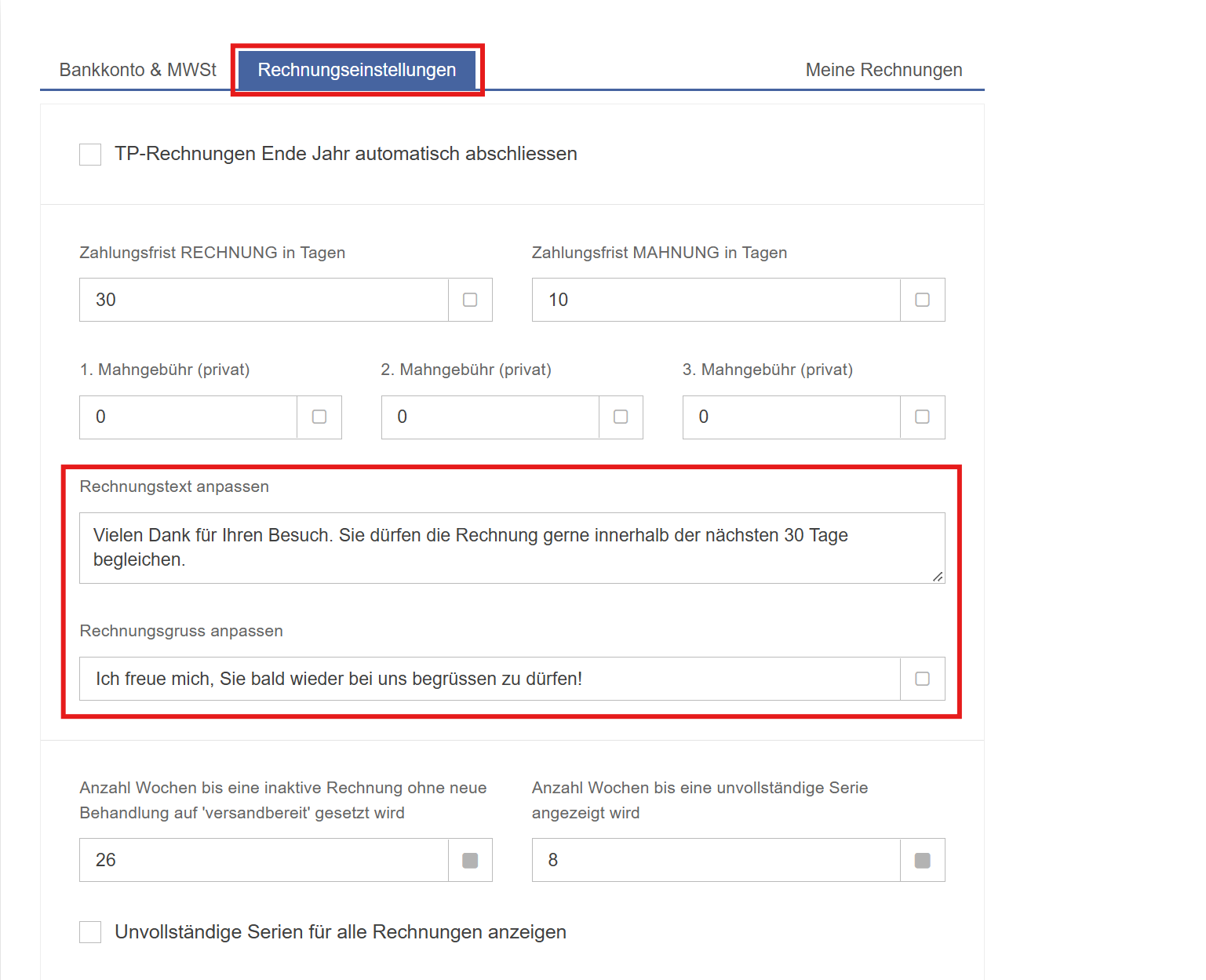Toggle the gray checkbox beside the 8 weeks field
The width and height of the screenshot is (1206, 980).
click(923, 861)
